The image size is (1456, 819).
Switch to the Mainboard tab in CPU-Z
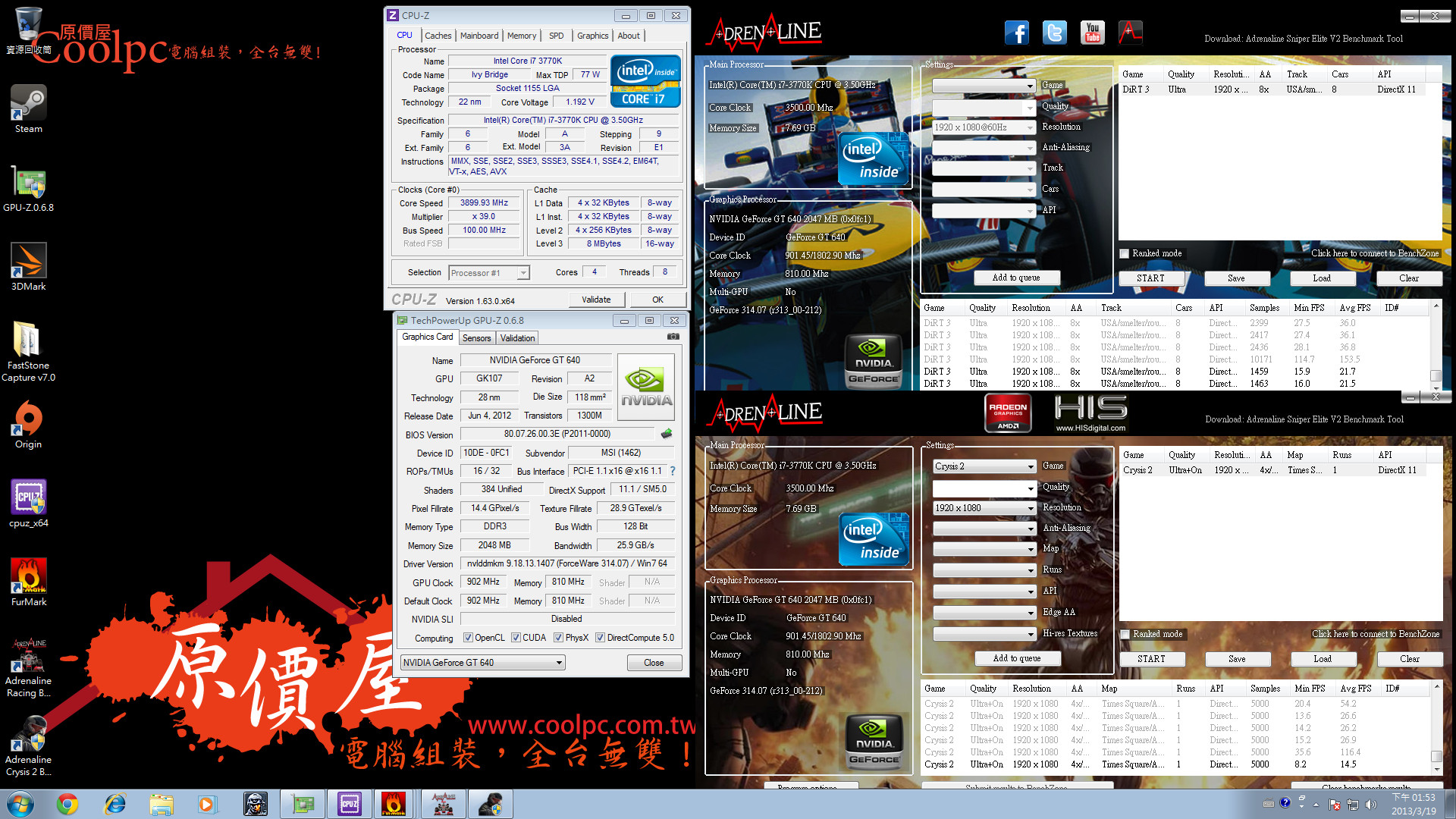click(479, 36)
